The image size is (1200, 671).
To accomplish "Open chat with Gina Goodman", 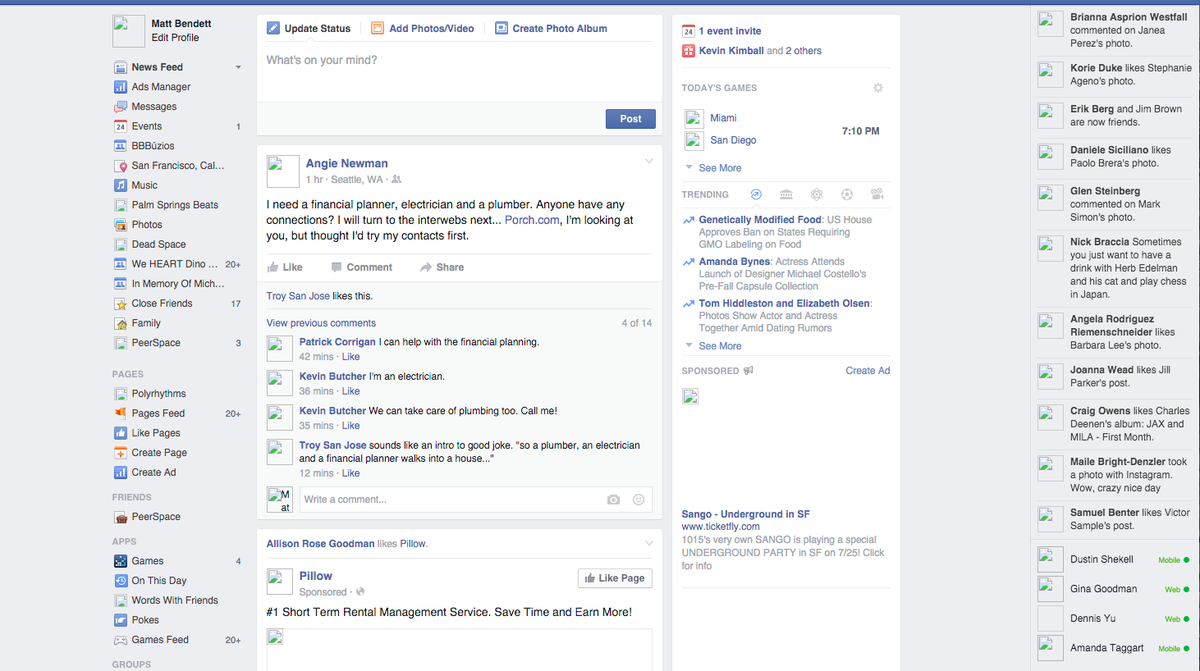I will pyautogui.click(x=1115, y=589).
